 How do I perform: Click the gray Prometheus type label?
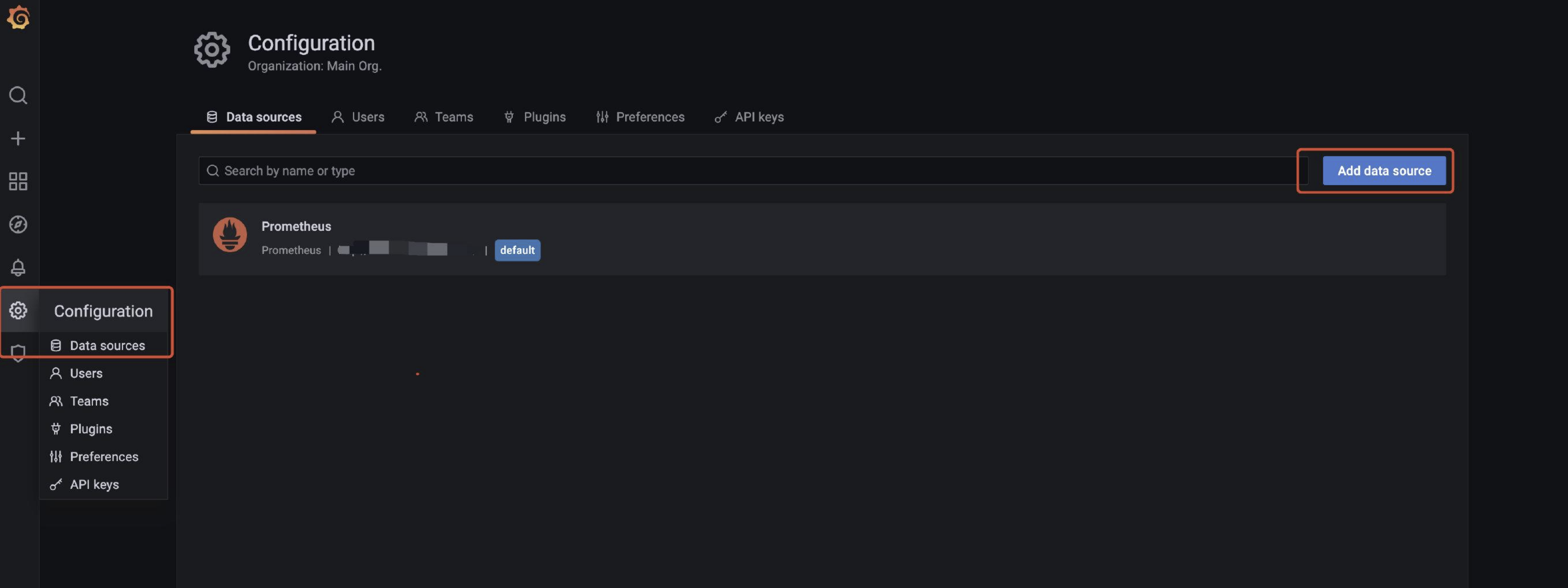click(x=291, y=250)
